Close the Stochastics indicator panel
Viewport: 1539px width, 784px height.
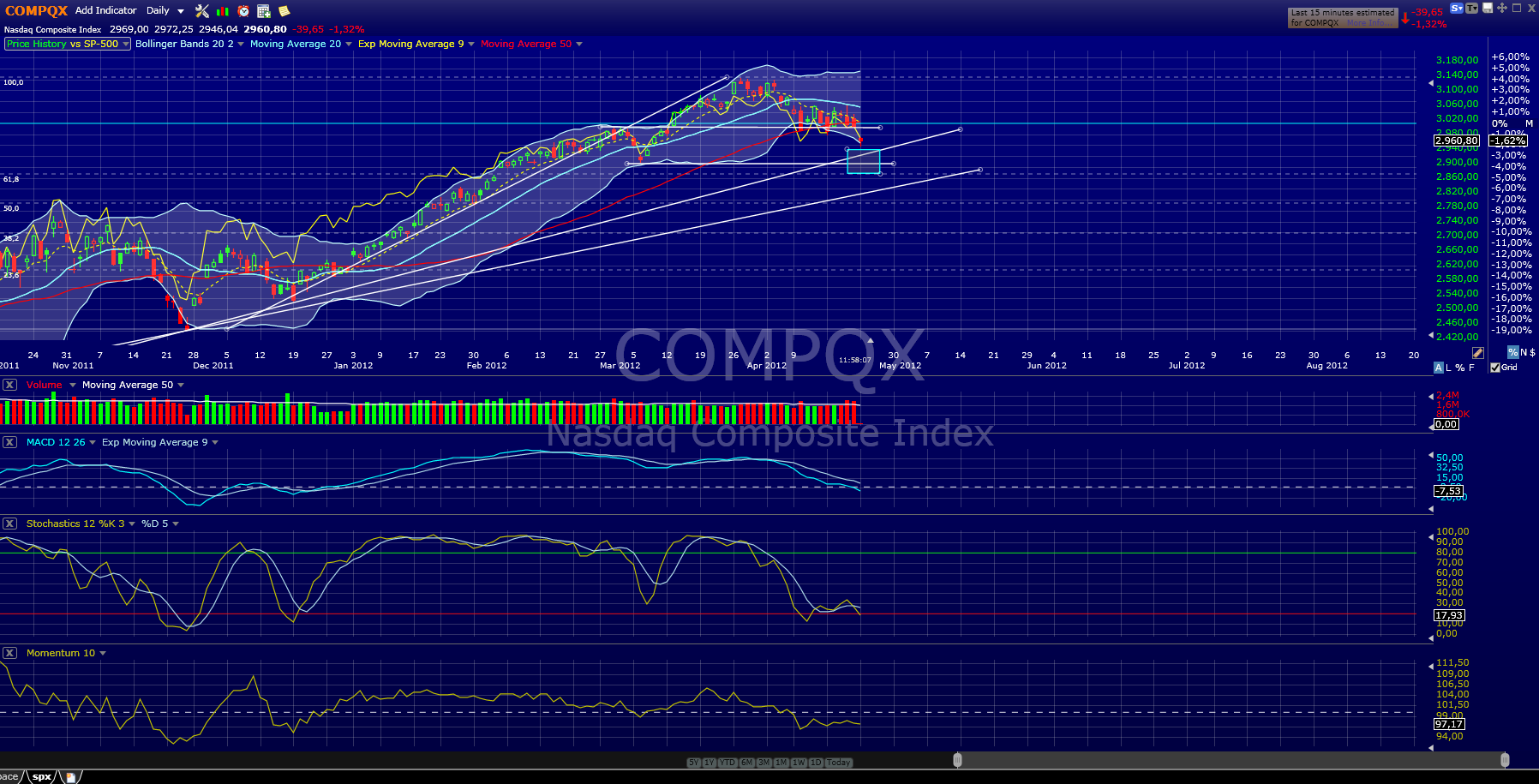point(9,524)
